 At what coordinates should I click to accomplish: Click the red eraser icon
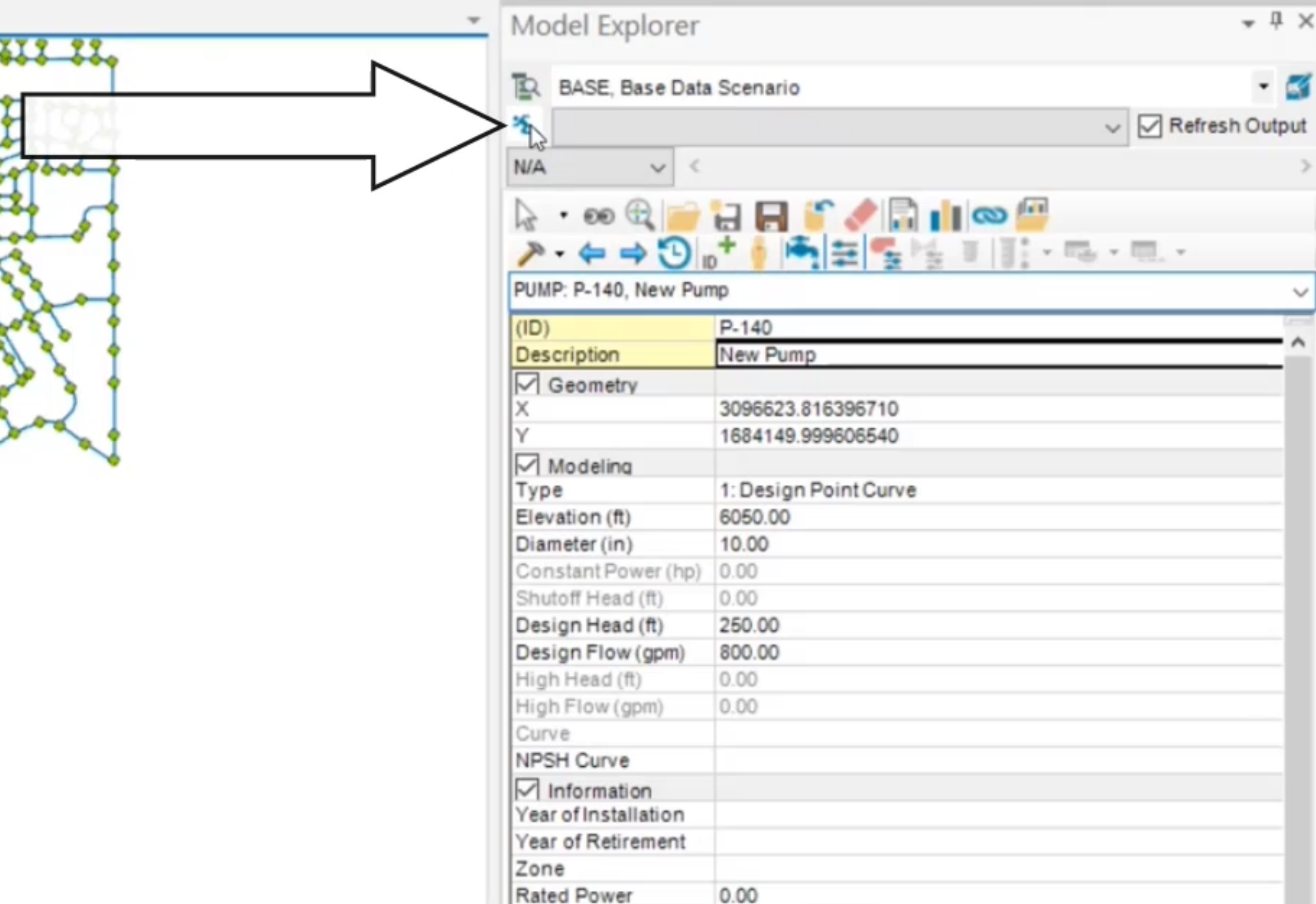(x=861, y=215)
